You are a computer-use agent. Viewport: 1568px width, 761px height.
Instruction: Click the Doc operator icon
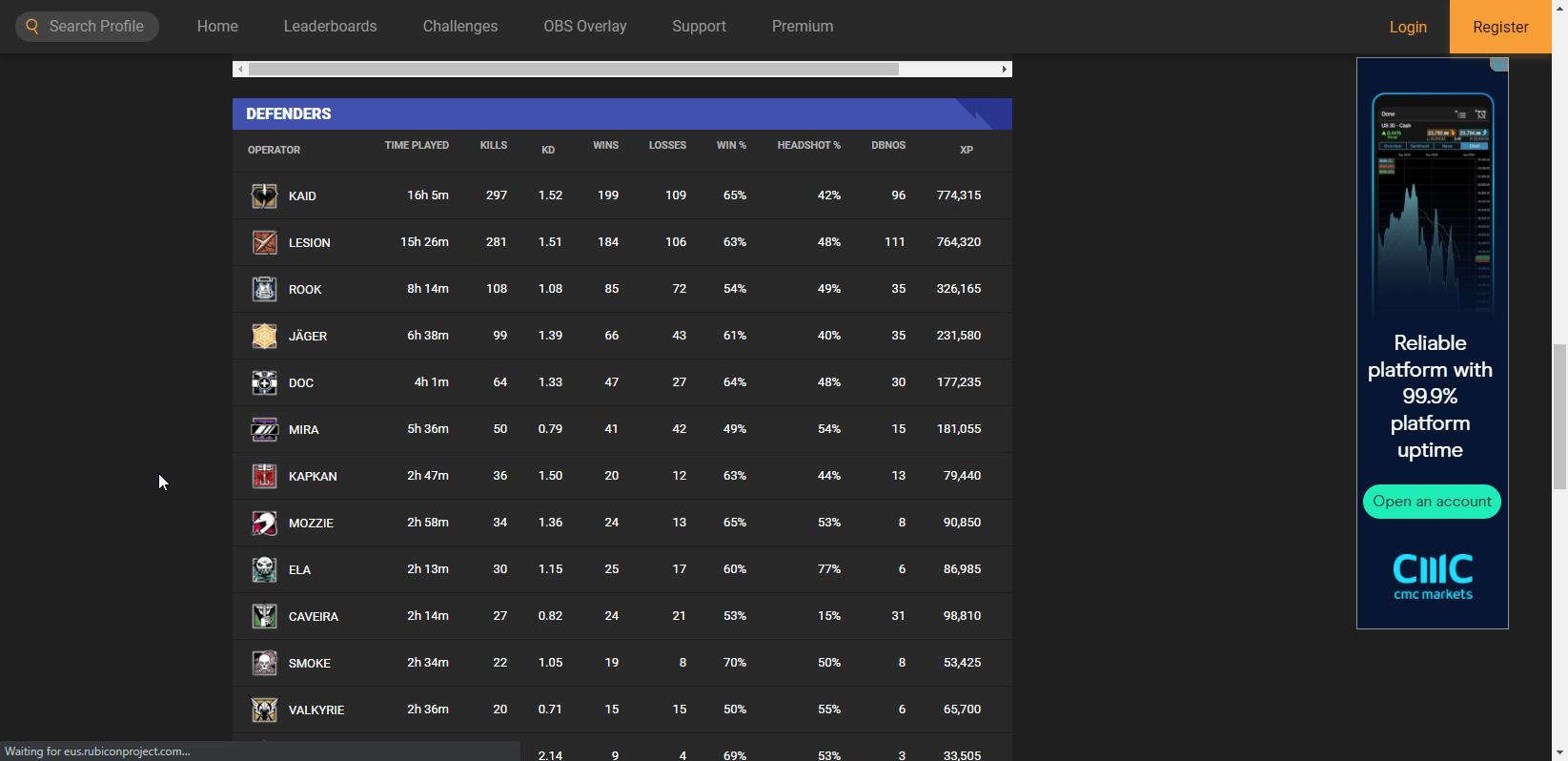[x=264, y=382]
